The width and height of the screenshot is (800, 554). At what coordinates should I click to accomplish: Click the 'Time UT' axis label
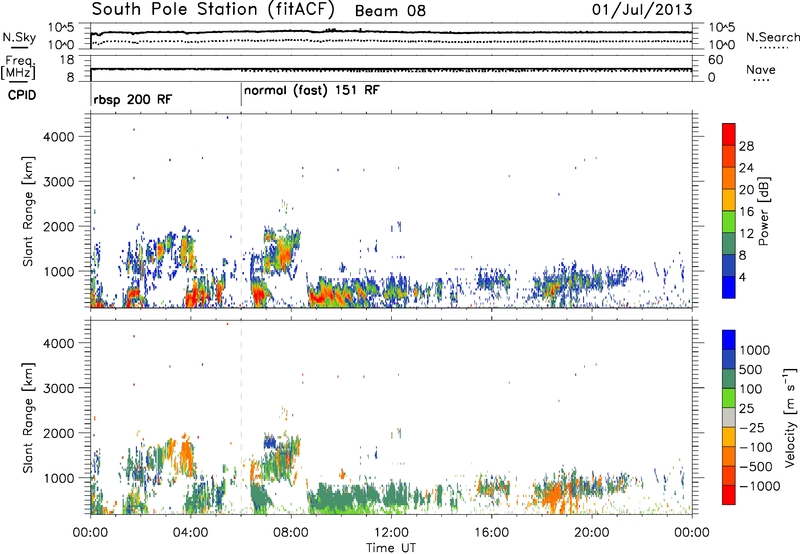[x=391, y=548]
